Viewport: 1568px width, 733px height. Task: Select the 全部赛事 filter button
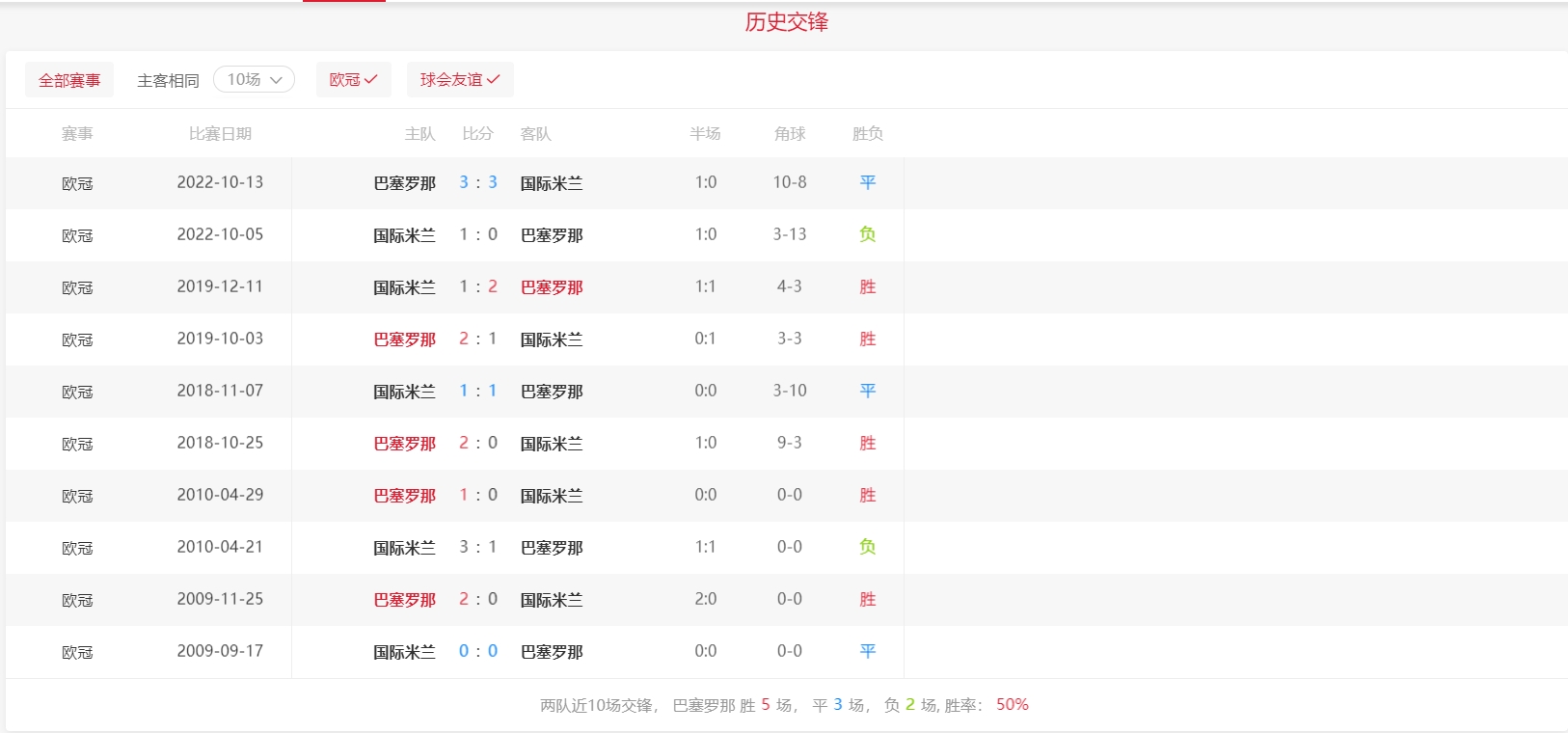pyautogui.click(x=69, y=80)
